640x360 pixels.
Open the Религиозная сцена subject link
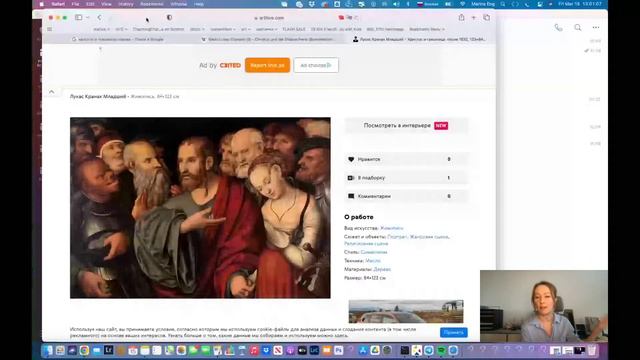pyautogui.click(x=366, y=244)
